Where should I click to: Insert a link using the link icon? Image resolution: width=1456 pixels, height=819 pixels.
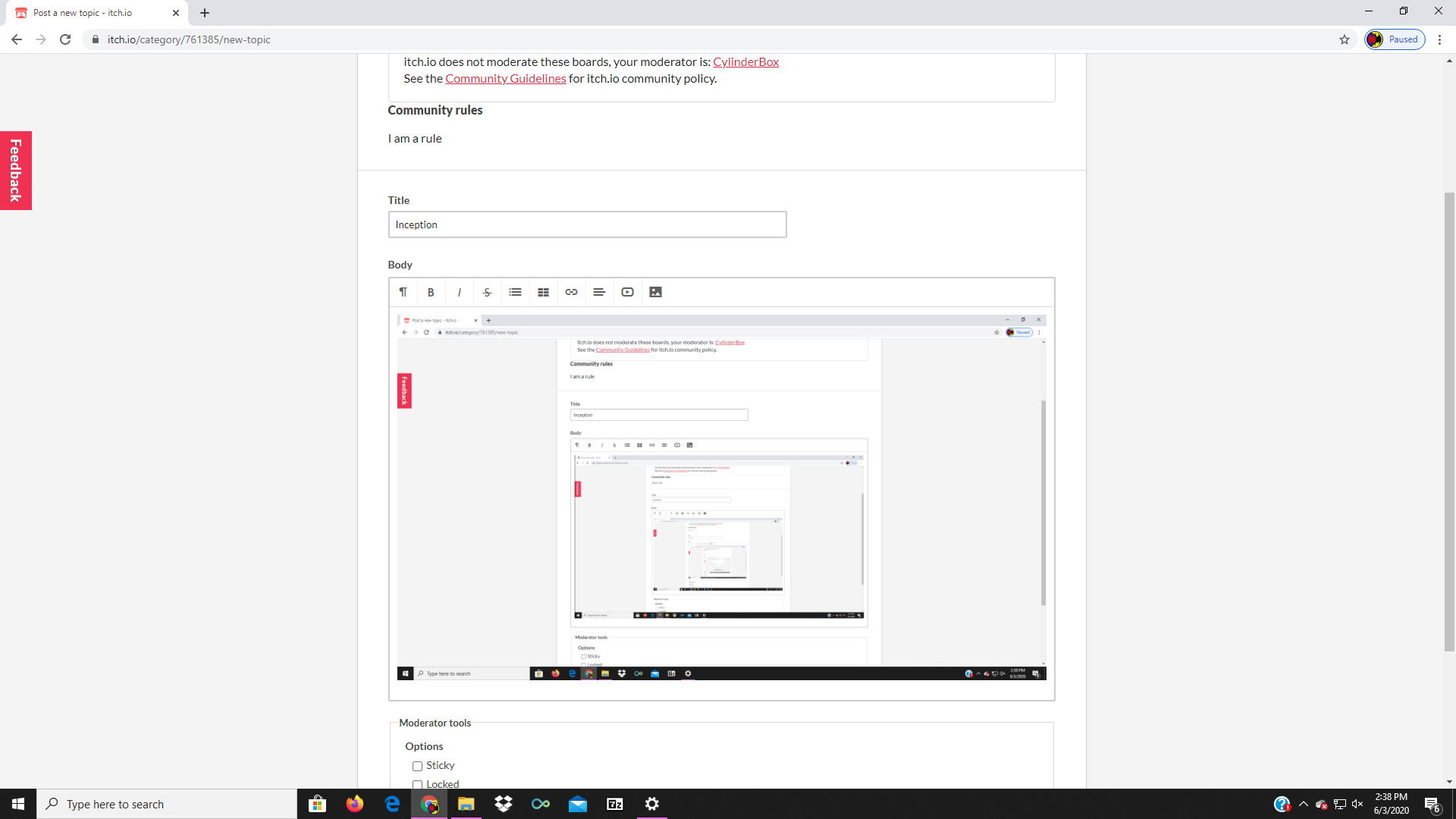click(571, 292)
